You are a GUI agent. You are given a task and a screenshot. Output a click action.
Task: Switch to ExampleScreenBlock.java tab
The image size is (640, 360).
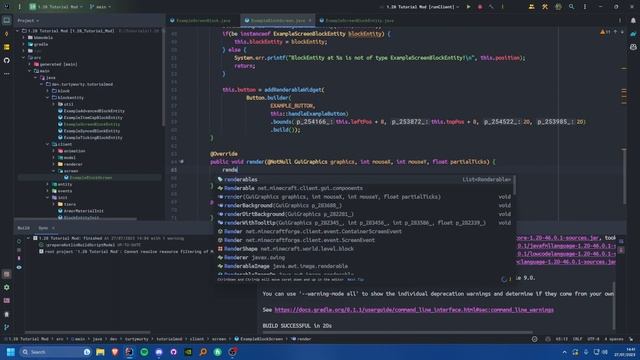(200, 20)
